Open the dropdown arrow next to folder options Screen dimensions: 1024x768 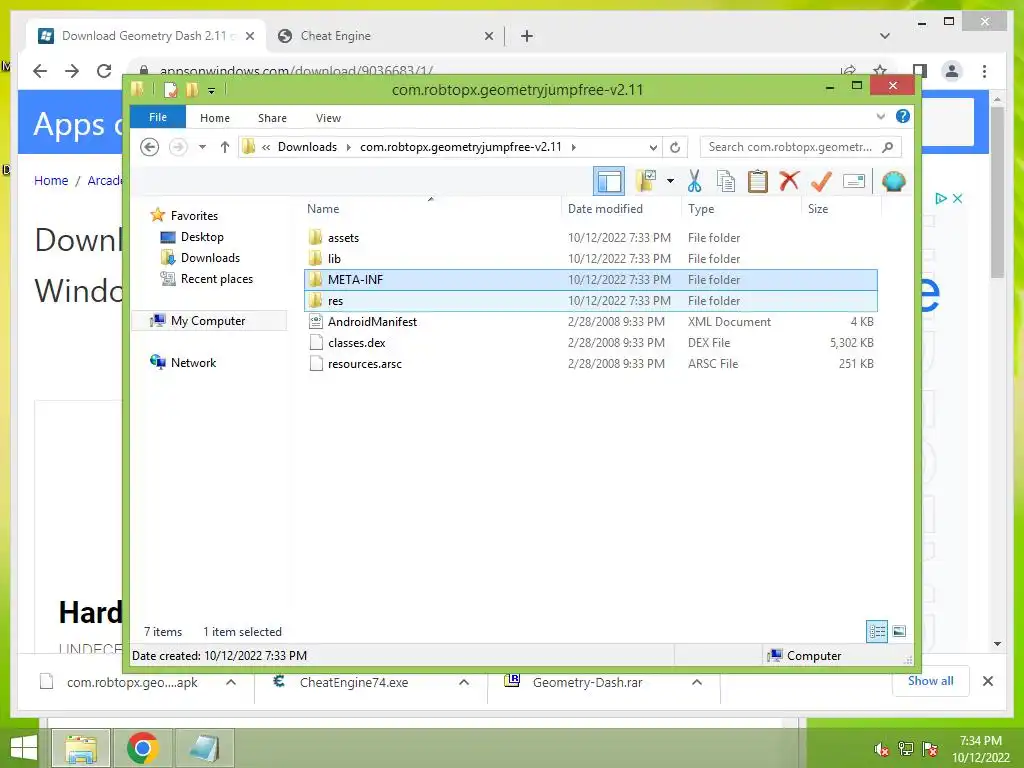(x=670, y=181)
